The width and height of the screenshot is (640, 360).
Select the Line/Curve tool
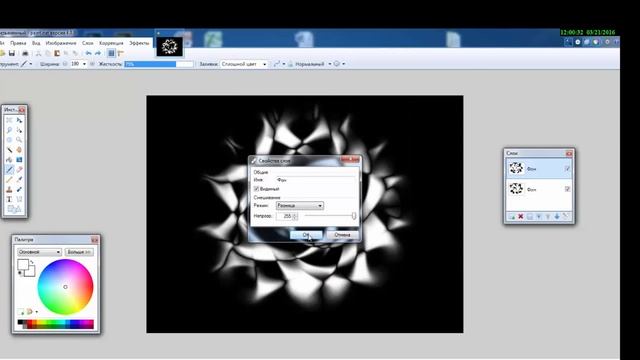point(19,199)
